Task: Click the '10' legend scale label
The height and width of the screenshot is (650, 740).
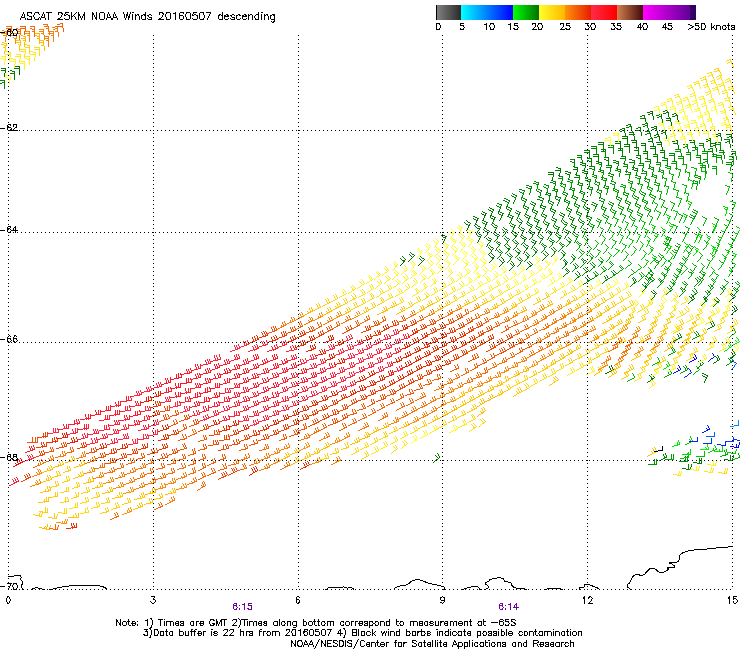Action: 489,27
